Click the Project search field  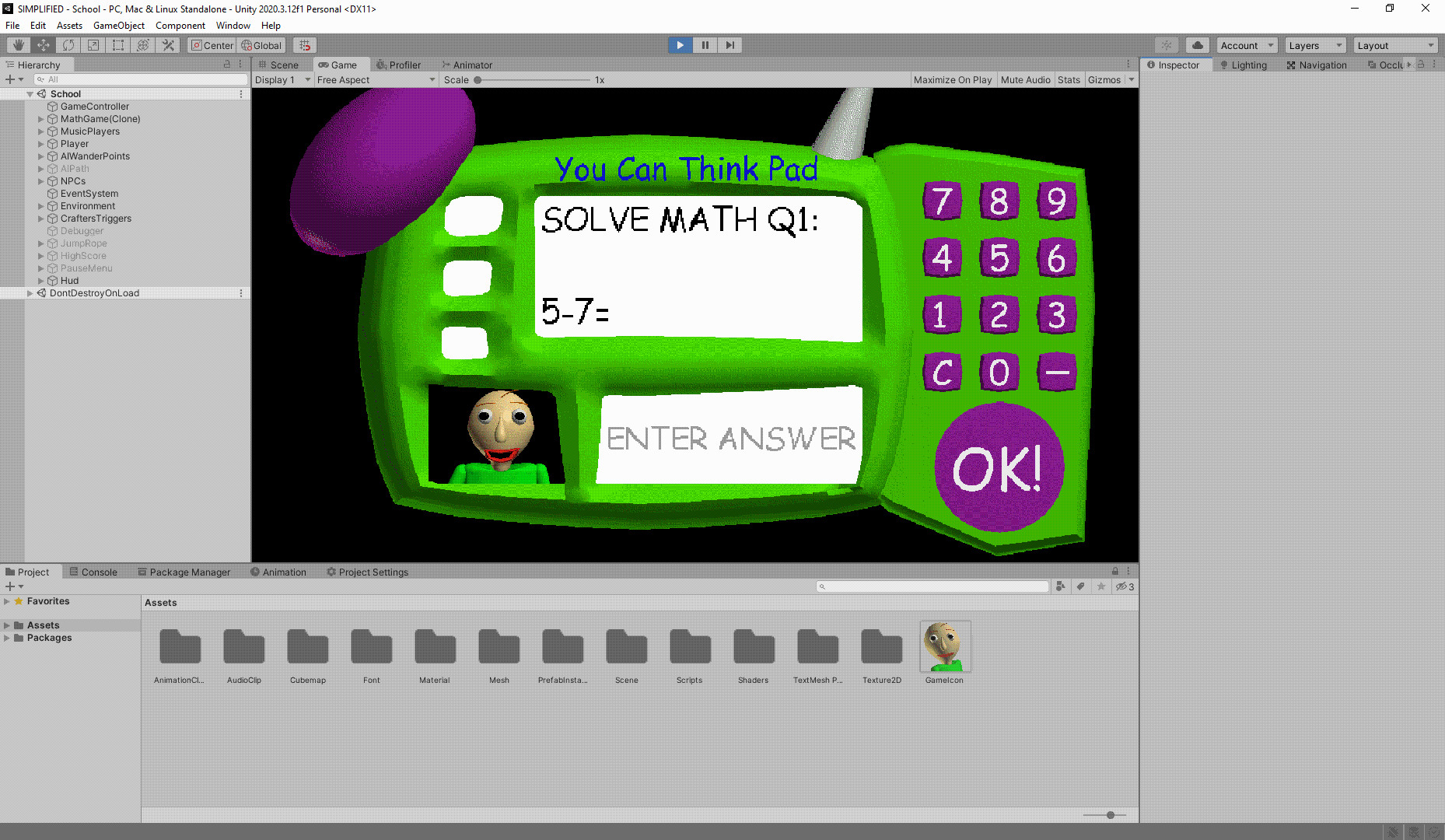tap(932, 586)
